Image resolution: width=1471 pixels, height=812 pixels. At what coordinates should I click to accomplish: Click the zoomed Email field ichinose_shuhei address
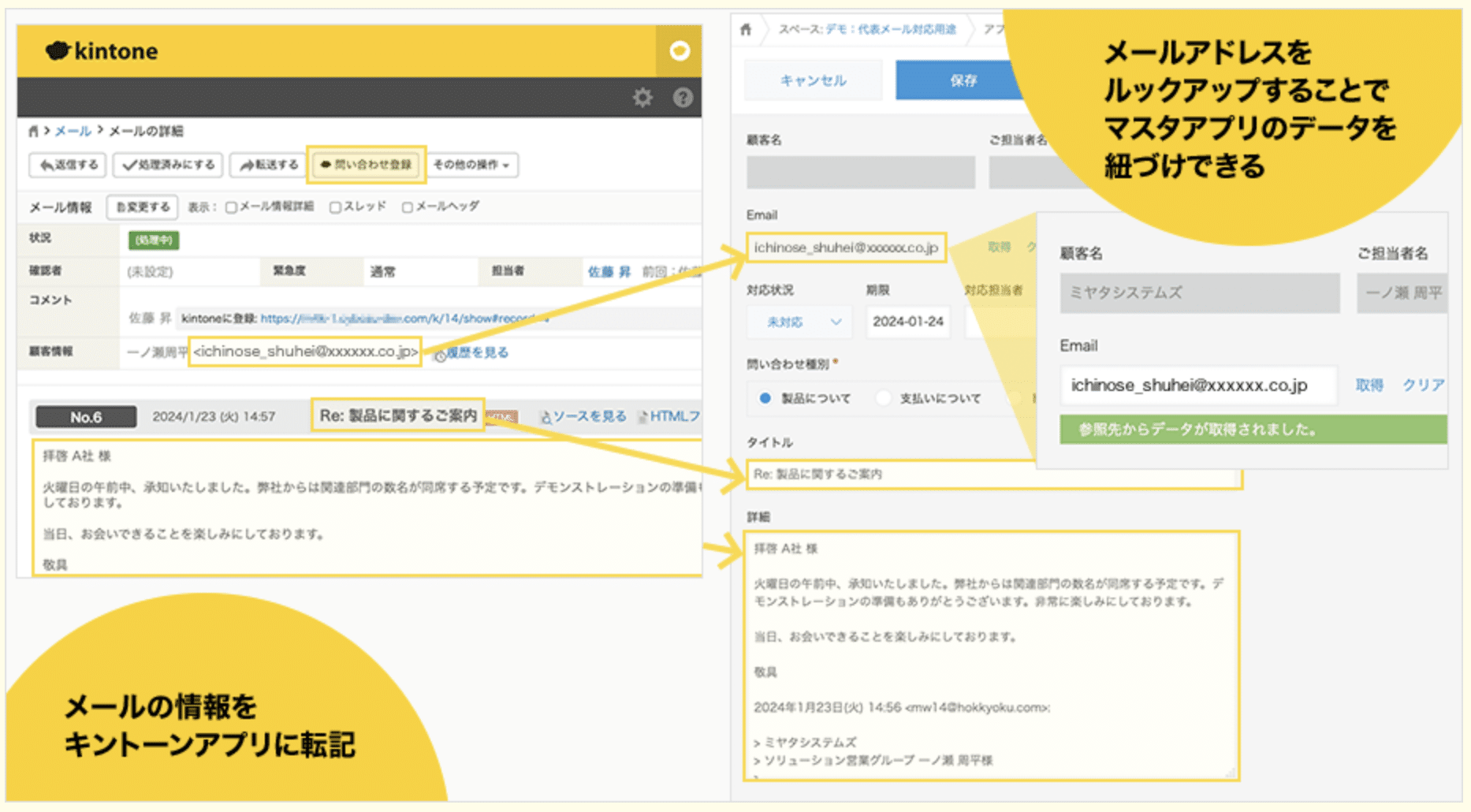click(x=1197, y=386)
